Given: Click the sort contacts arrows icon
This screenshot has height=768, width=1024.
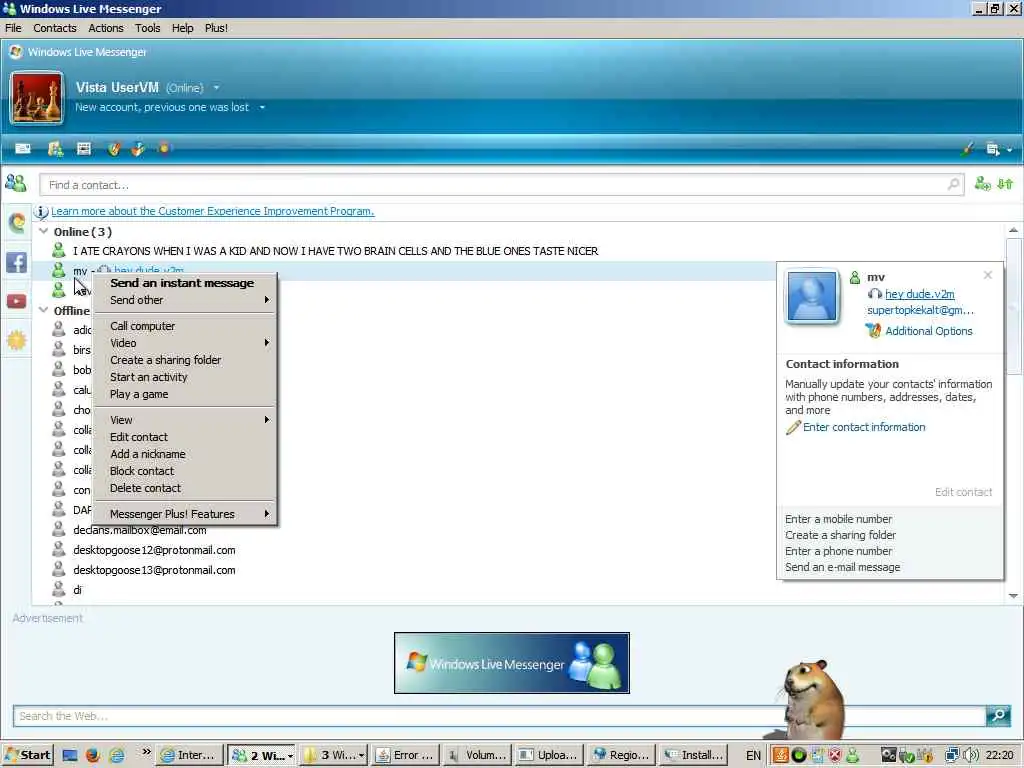Looking at the screenshot, I should pyautogui.click(x=1005, y=184).
